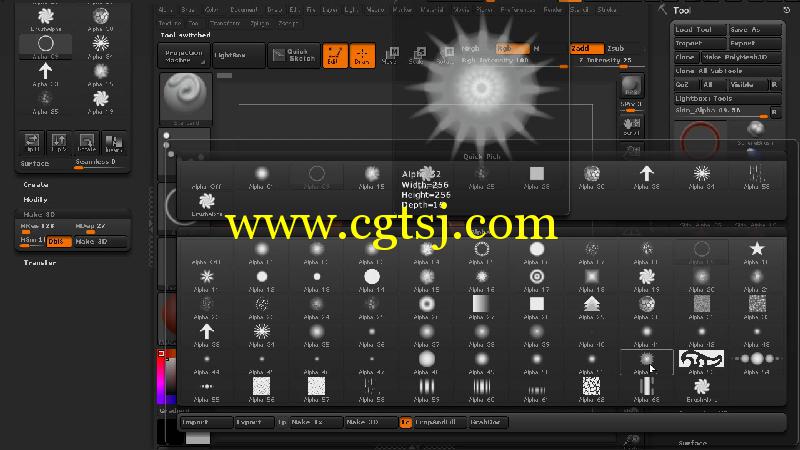Click Make Tx button below alpha grid

[x=315, y=422]
